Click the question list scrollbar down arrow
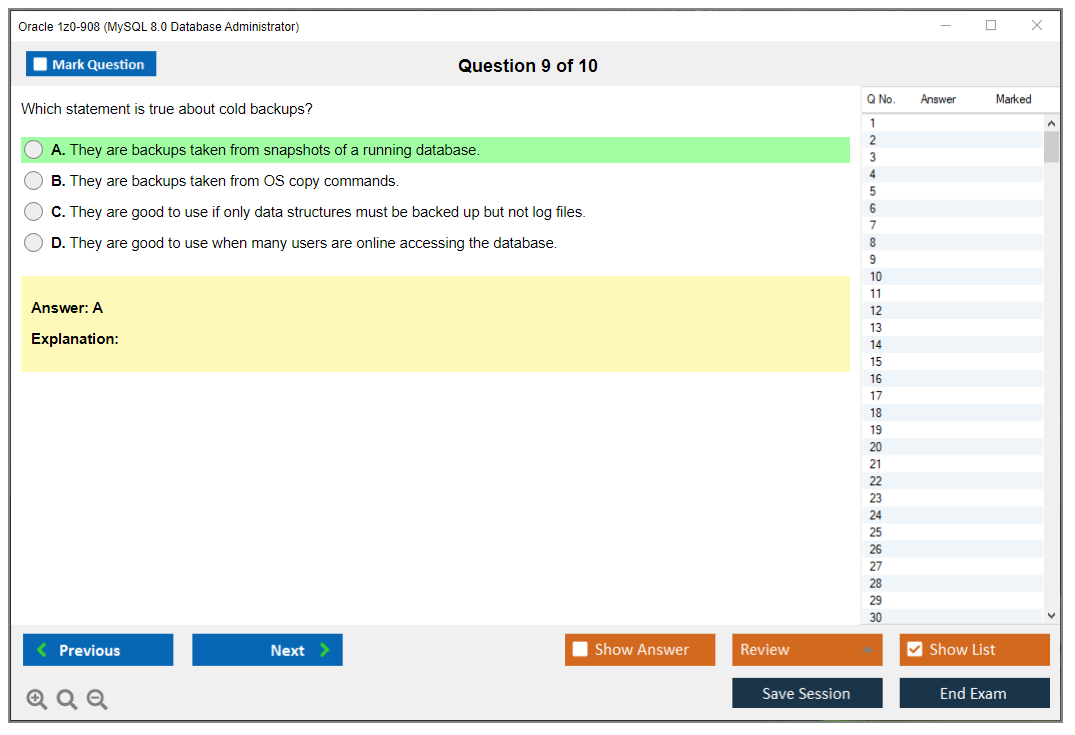This screenshot has height=735, width=1075. click(x=1051, y=615)
